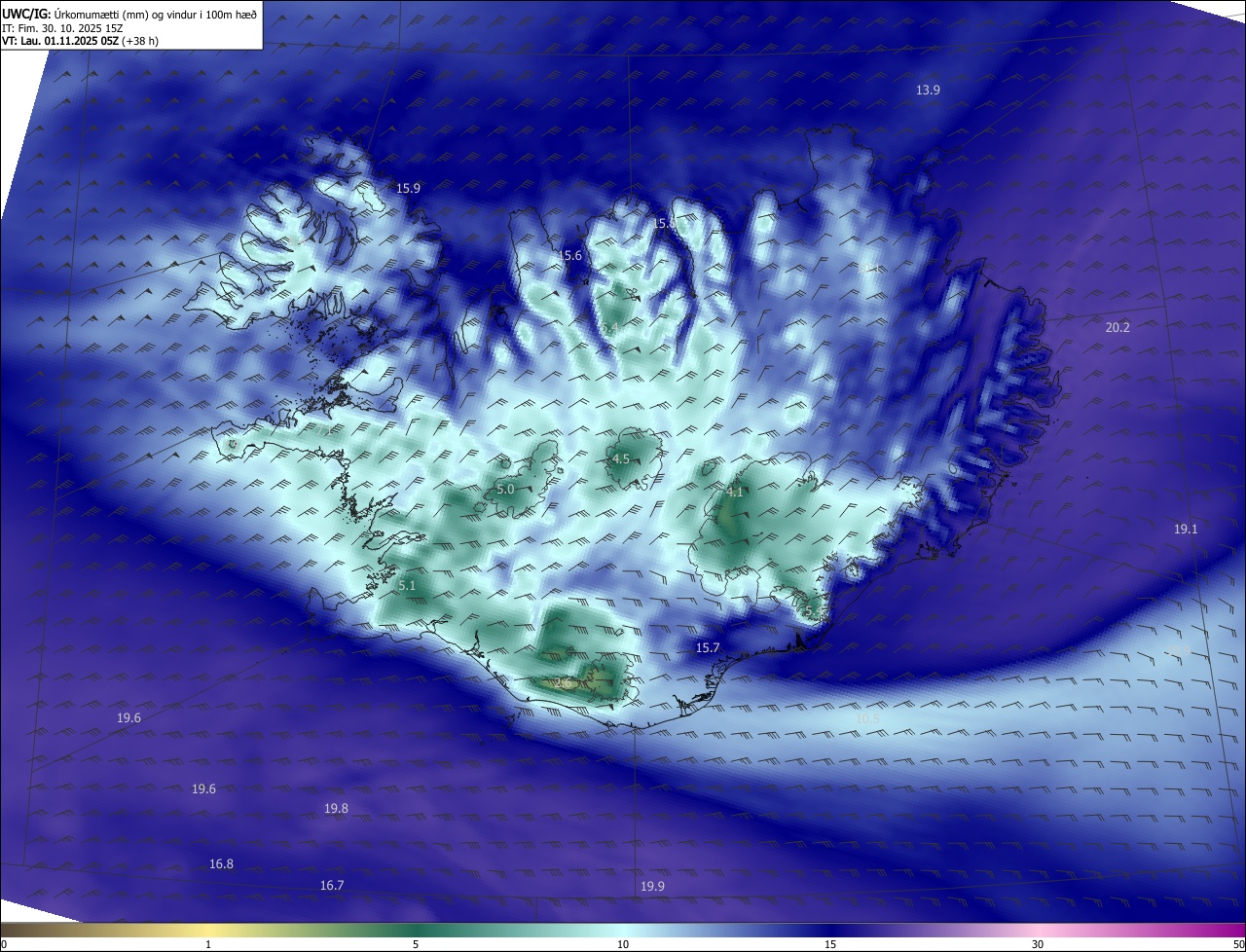Select the 15.9 value near the Westfjords

(x=408, y=188)
